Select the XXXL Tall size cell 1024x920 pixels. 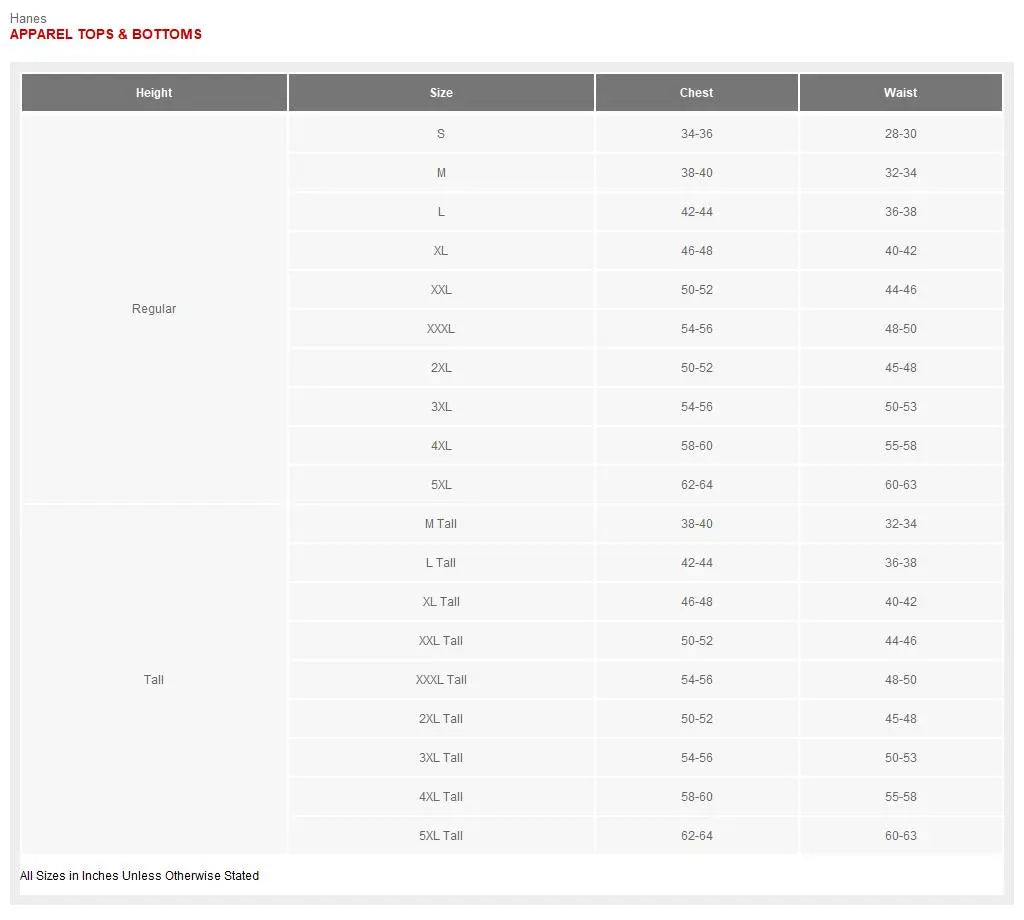(x=441, y=680)
